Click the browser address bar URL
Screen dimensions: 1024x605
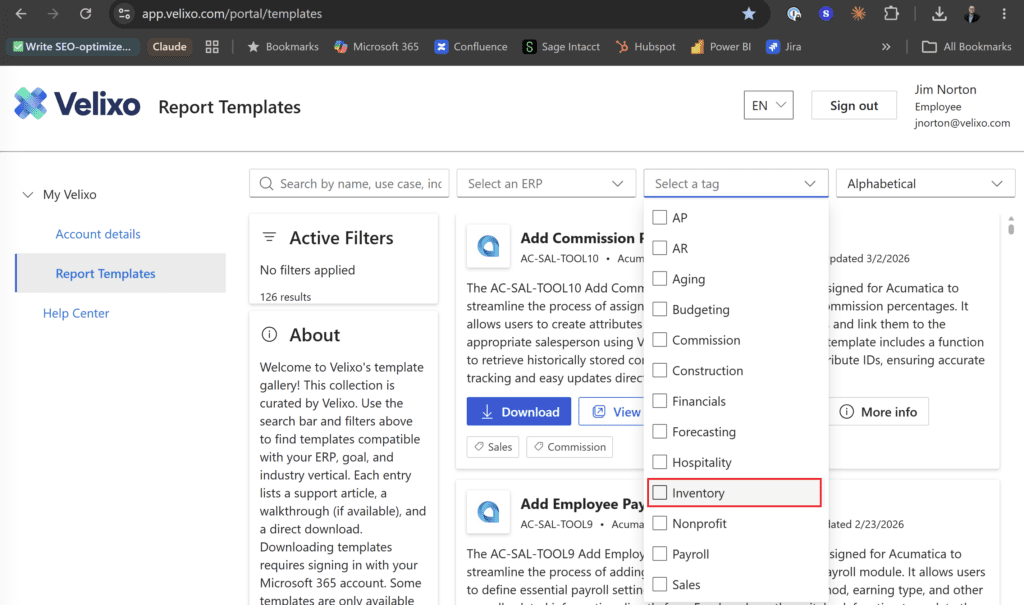pyautogui.click(x=232, y=14)
